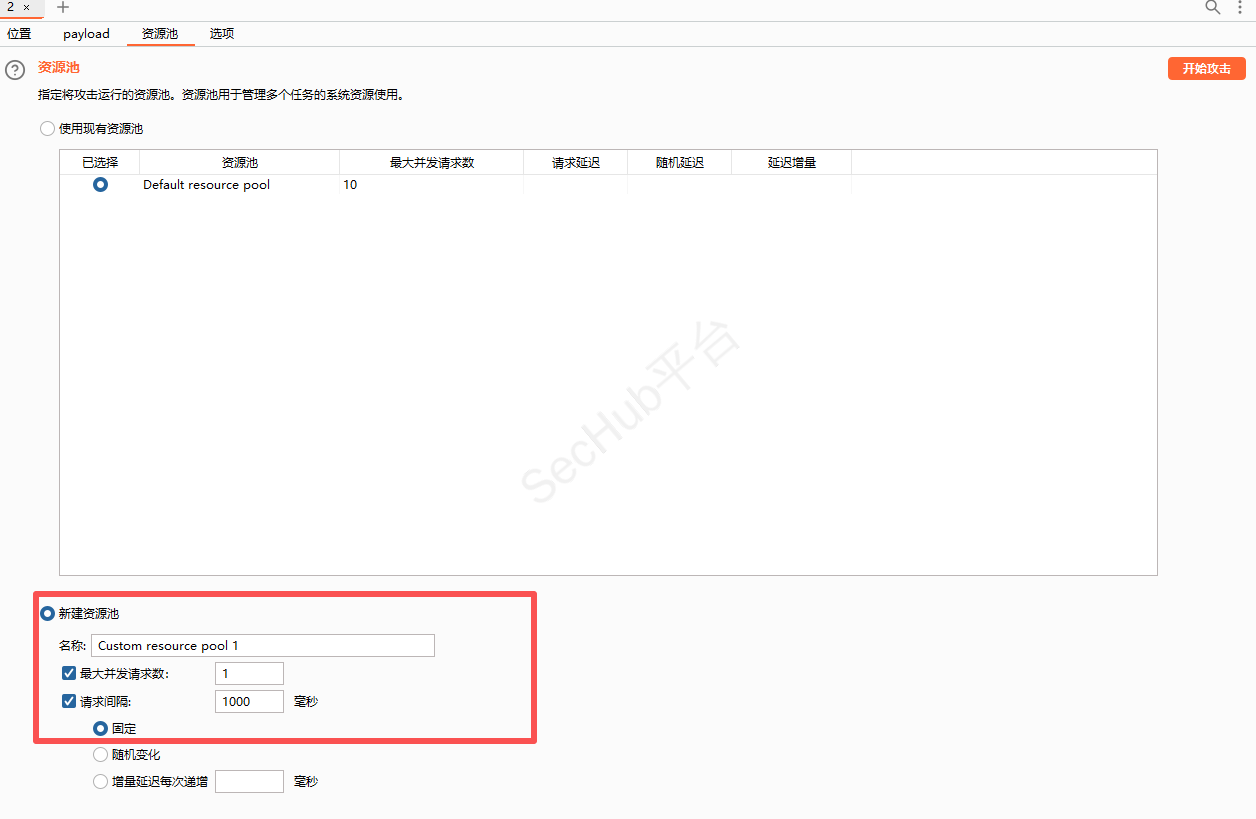This screenshot has height=819, width=1256.
Task: Click the 名称 field with Custom resource pool 1
Action: click(x=262, y=646)
